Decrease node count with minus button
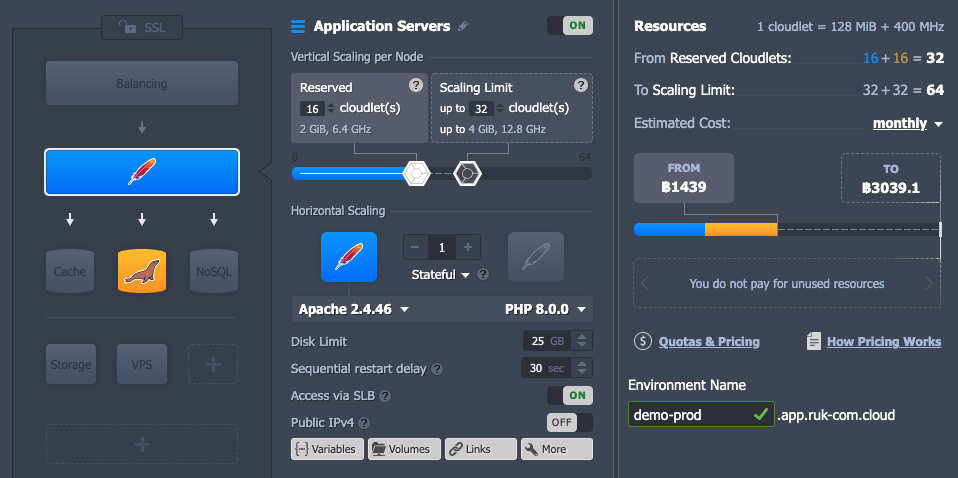The image size is (958, 478). click(x=415, y=248)
